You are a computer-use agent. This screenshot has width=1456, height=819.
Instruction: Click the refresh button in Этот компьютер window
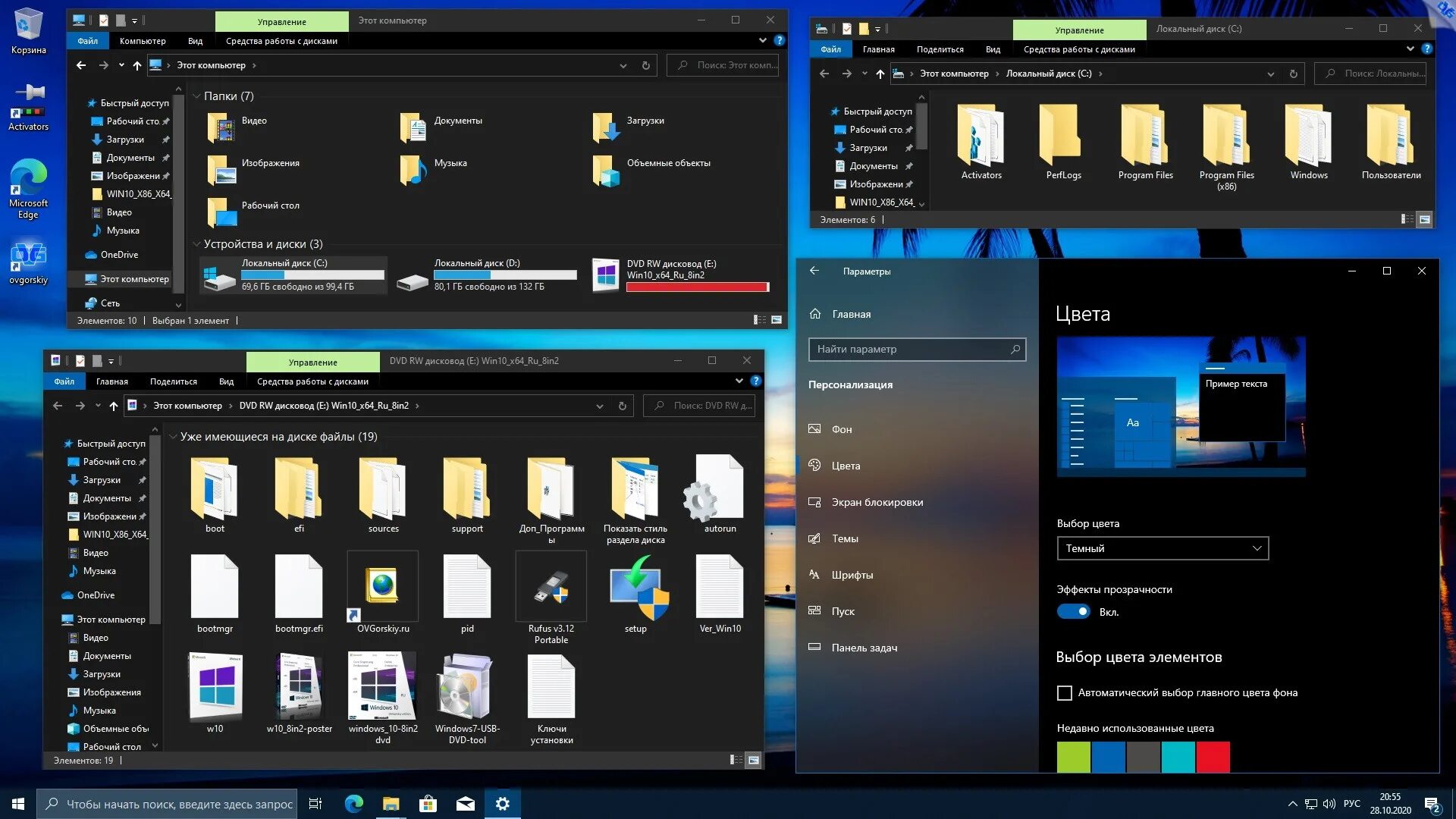[x=646, y=66]
